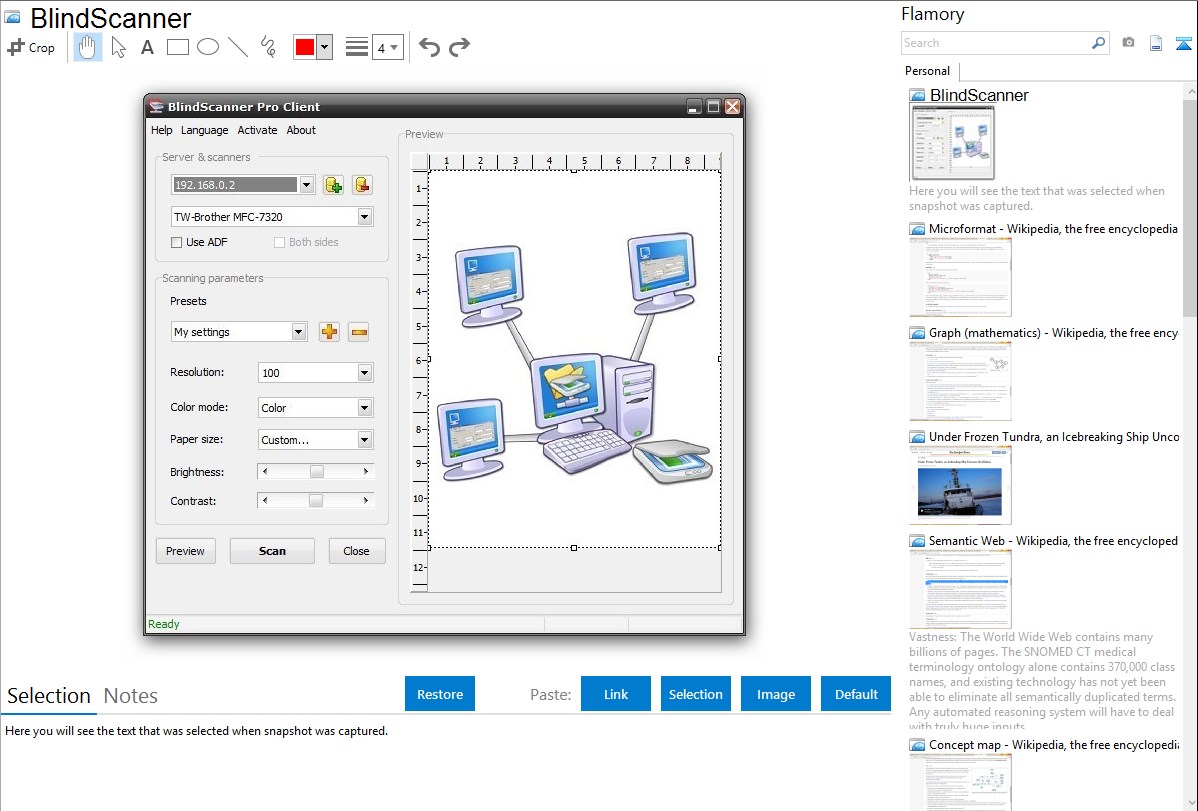This screenshot has height=811, width=1198.
Task: Paste as Selection
Action: point(695,694)
